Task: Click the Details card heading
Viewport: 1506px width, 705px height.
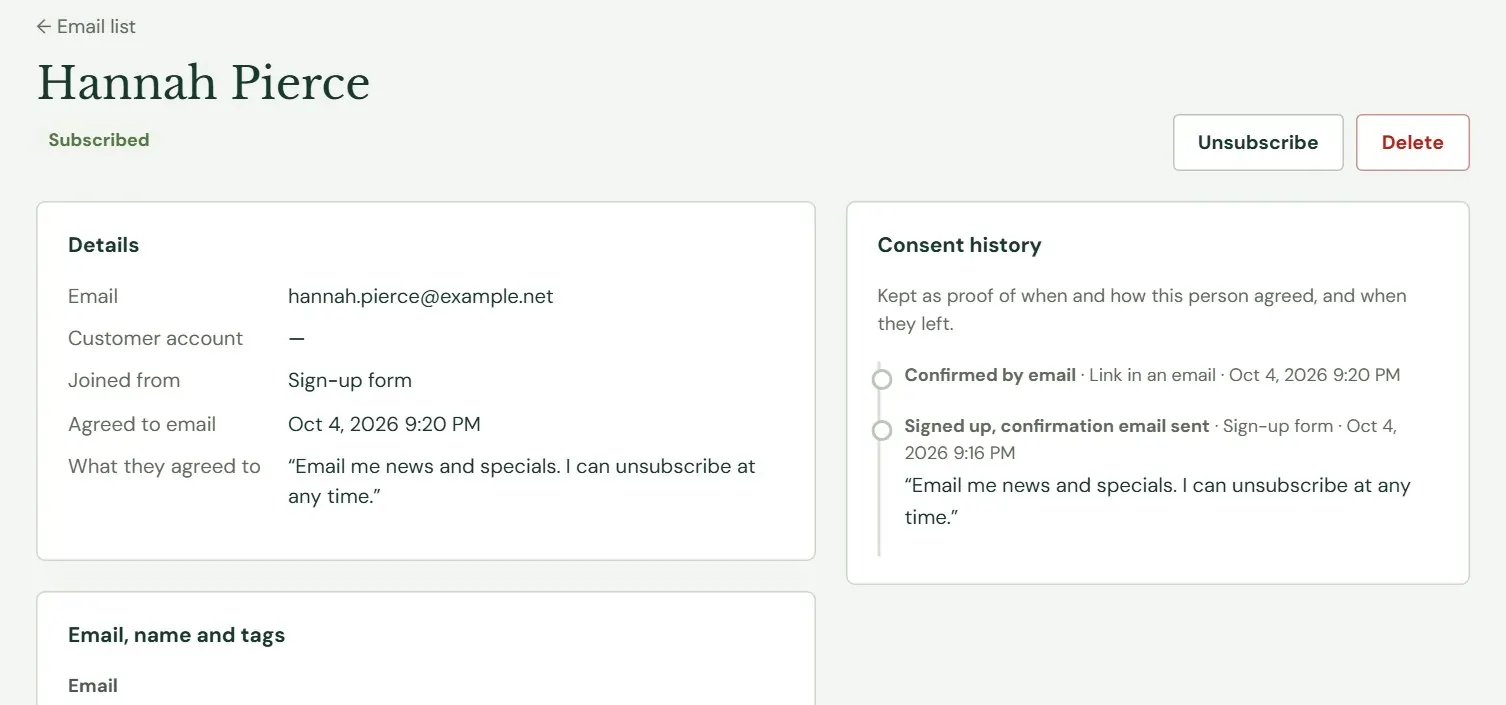Action: point(103,245)
